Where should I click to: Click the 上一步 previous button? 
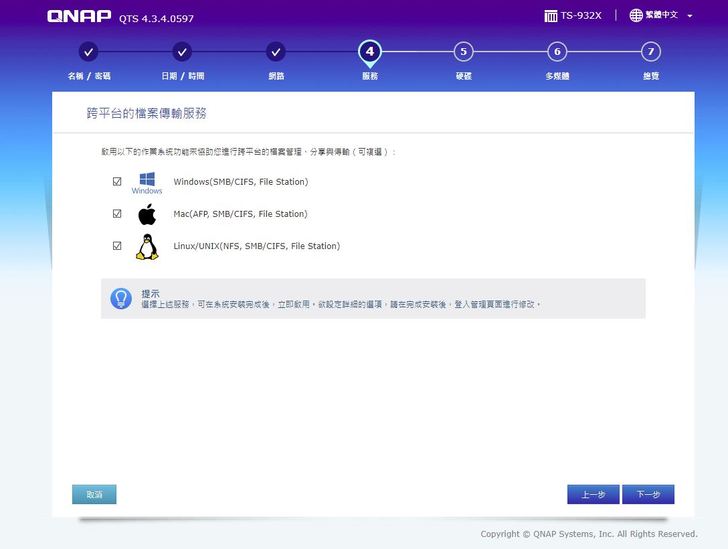tap(593, 494)
